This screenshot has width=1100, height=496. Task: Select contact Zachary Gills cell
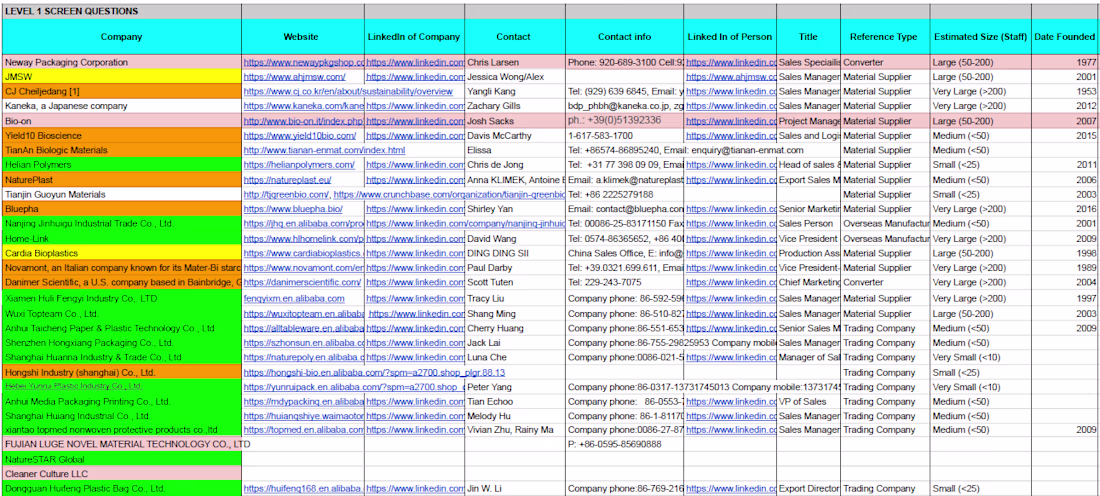point(515,106)
